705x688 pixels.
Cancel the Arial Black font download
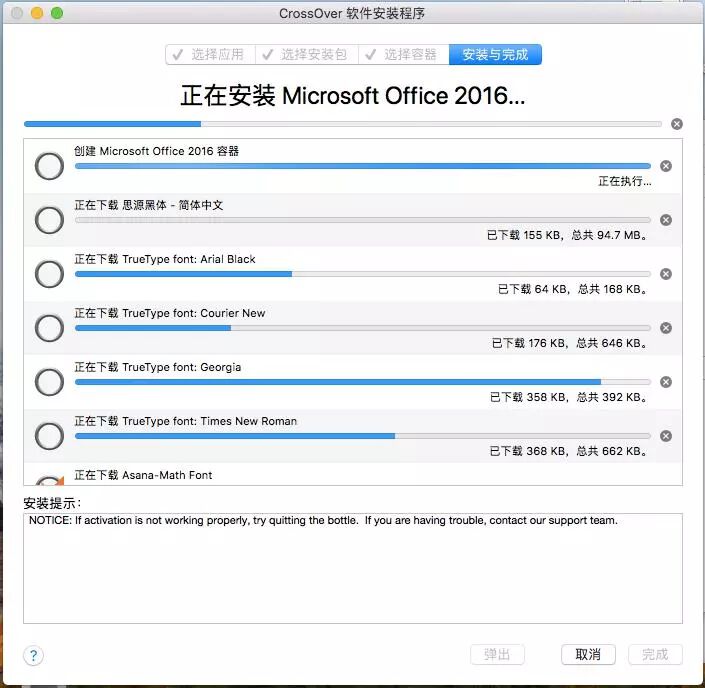pyautogui.click(x=666, y=274)
